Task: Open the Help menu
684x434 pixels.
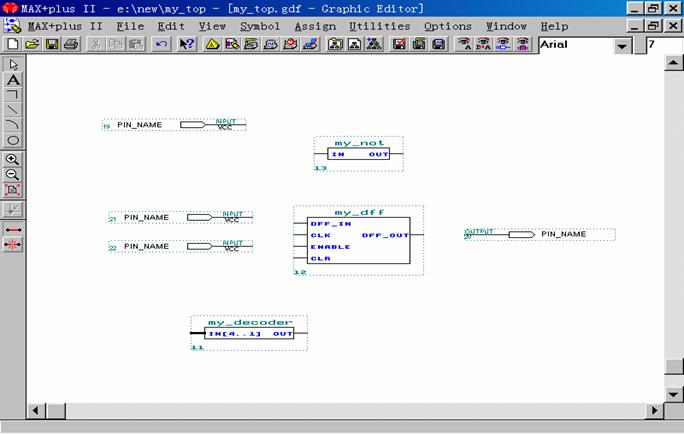Action: coord(554,26)
